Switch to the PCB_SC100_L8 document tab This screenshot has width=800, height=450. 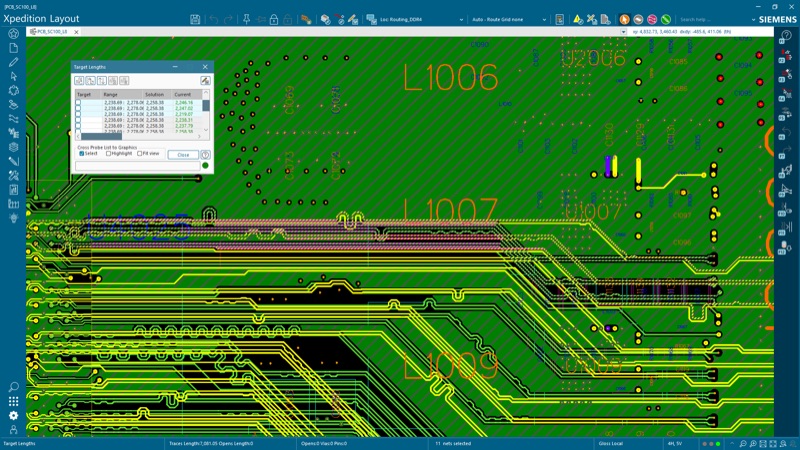[x=52, y=32]
